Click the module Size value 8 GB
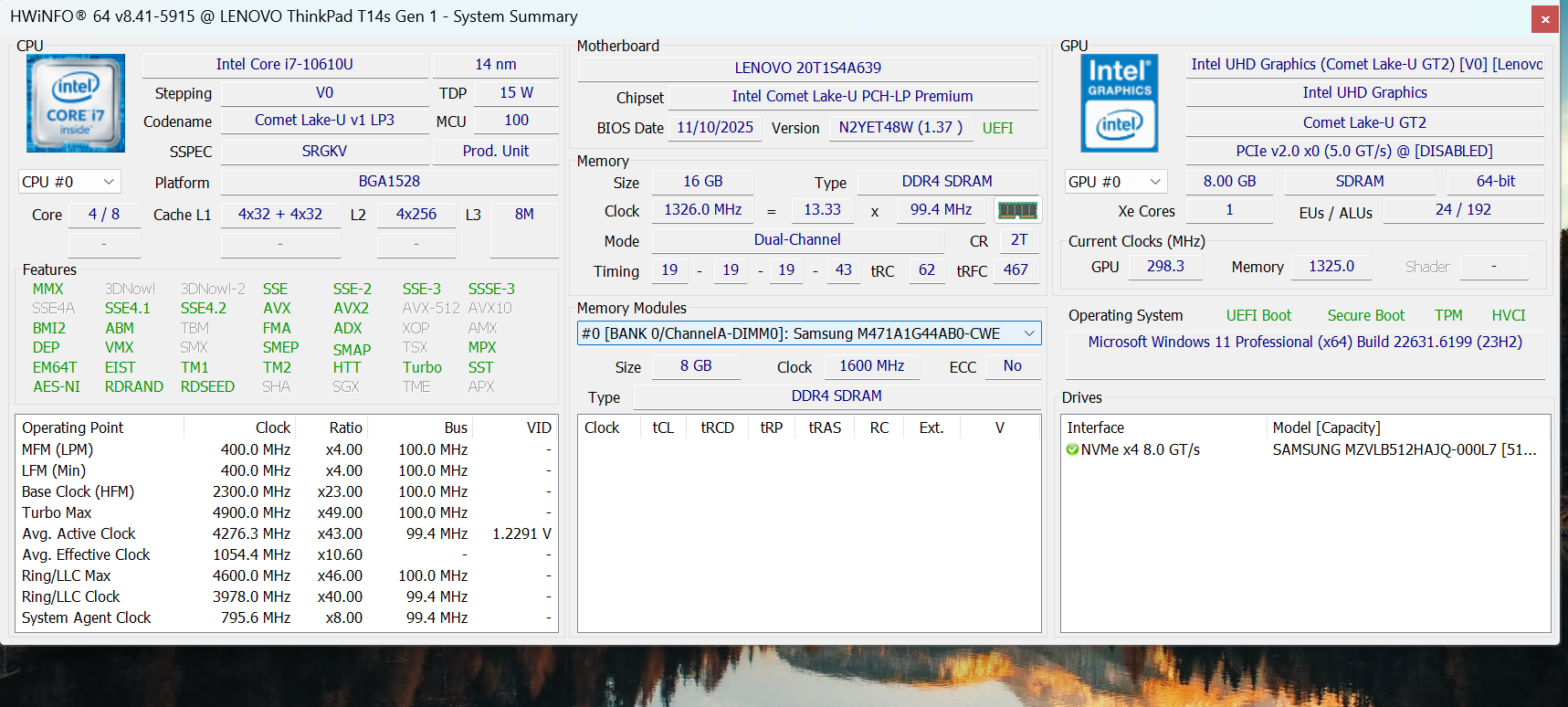The image size is (1568, 707). 696,365
